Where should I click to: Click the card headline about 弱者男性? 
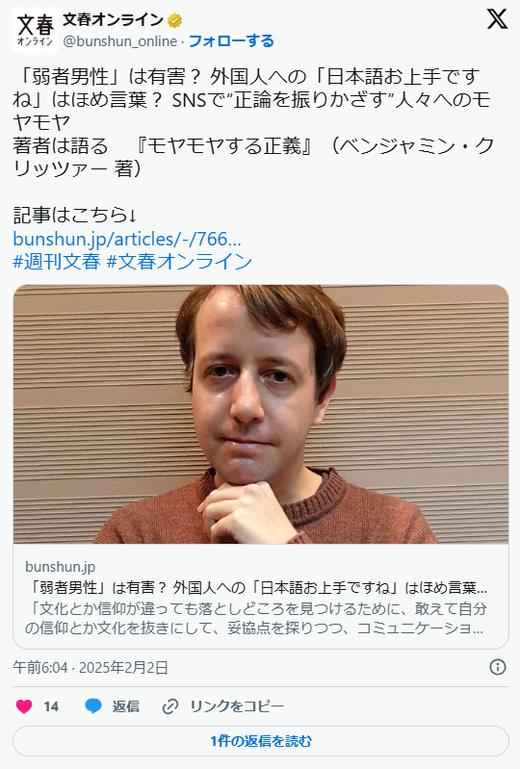[256, 588]
